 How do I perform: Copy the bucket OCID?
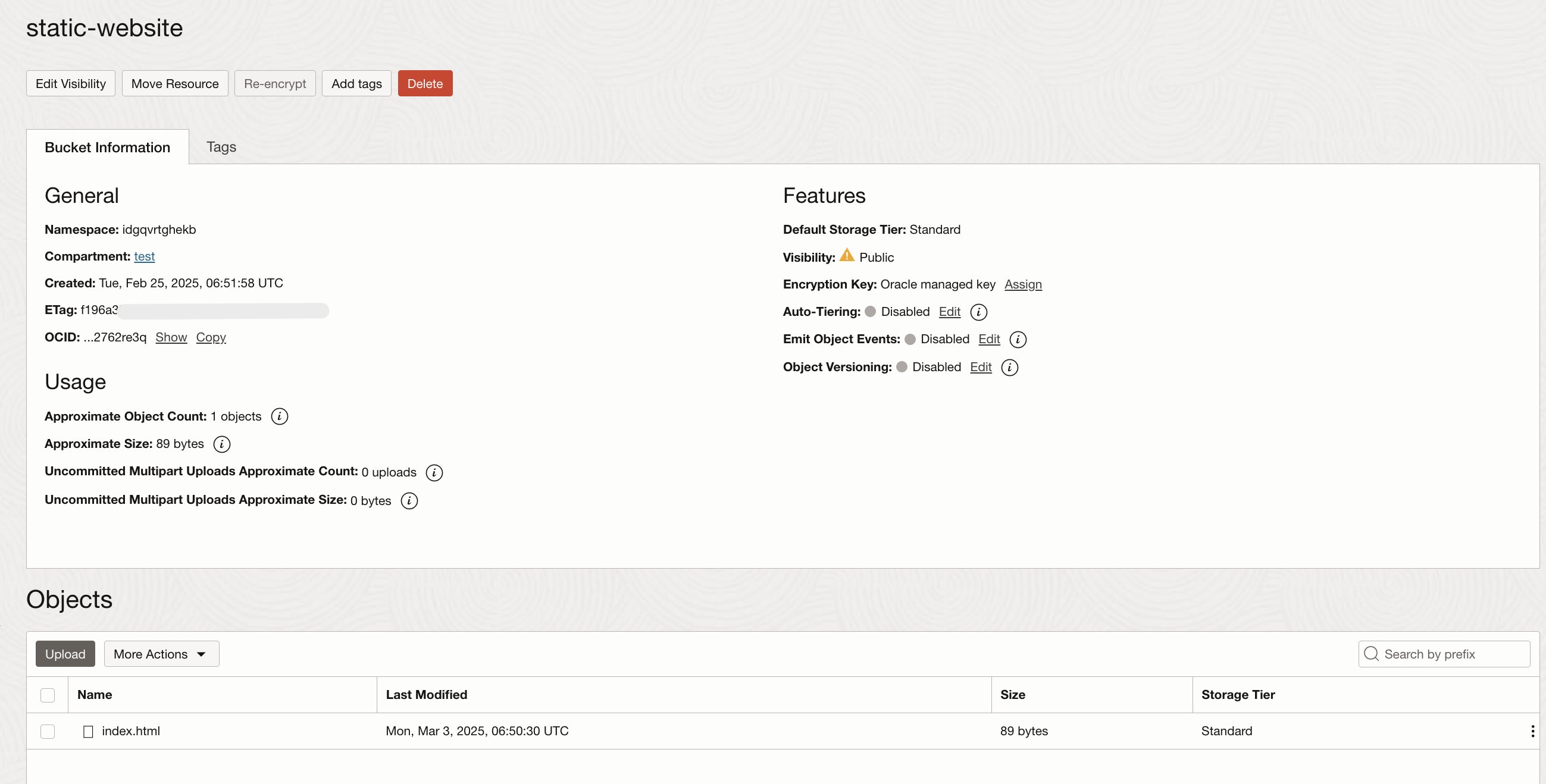pyautogui.click(x=211, y=337)
